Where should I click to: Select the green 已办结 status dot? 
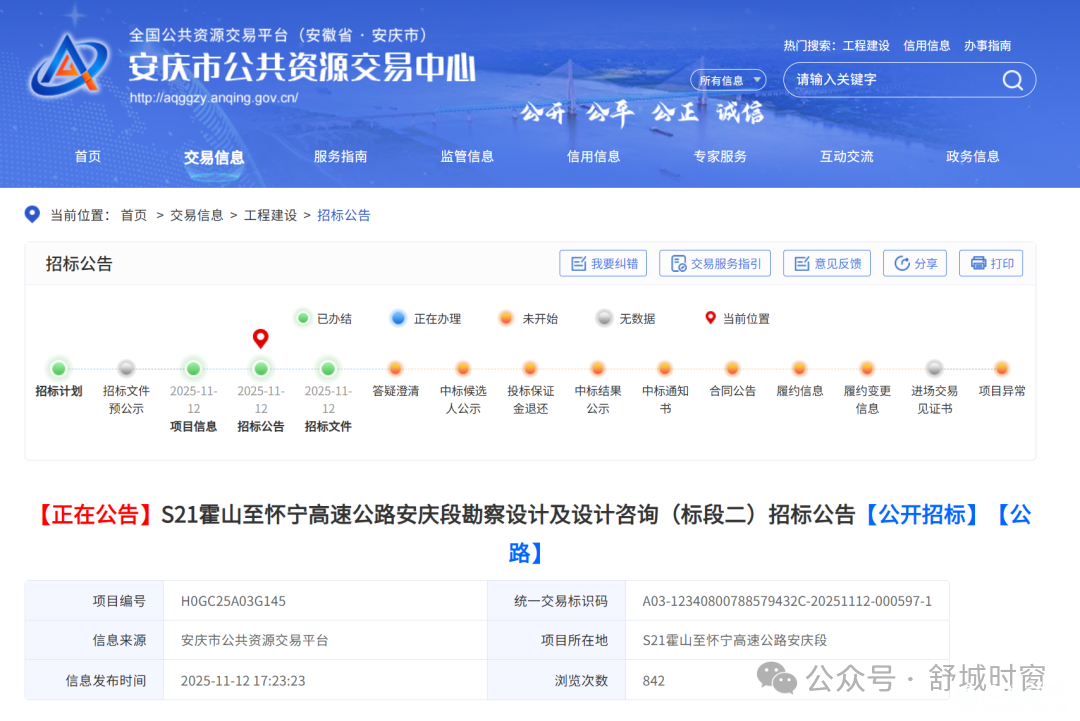point(302,318)
